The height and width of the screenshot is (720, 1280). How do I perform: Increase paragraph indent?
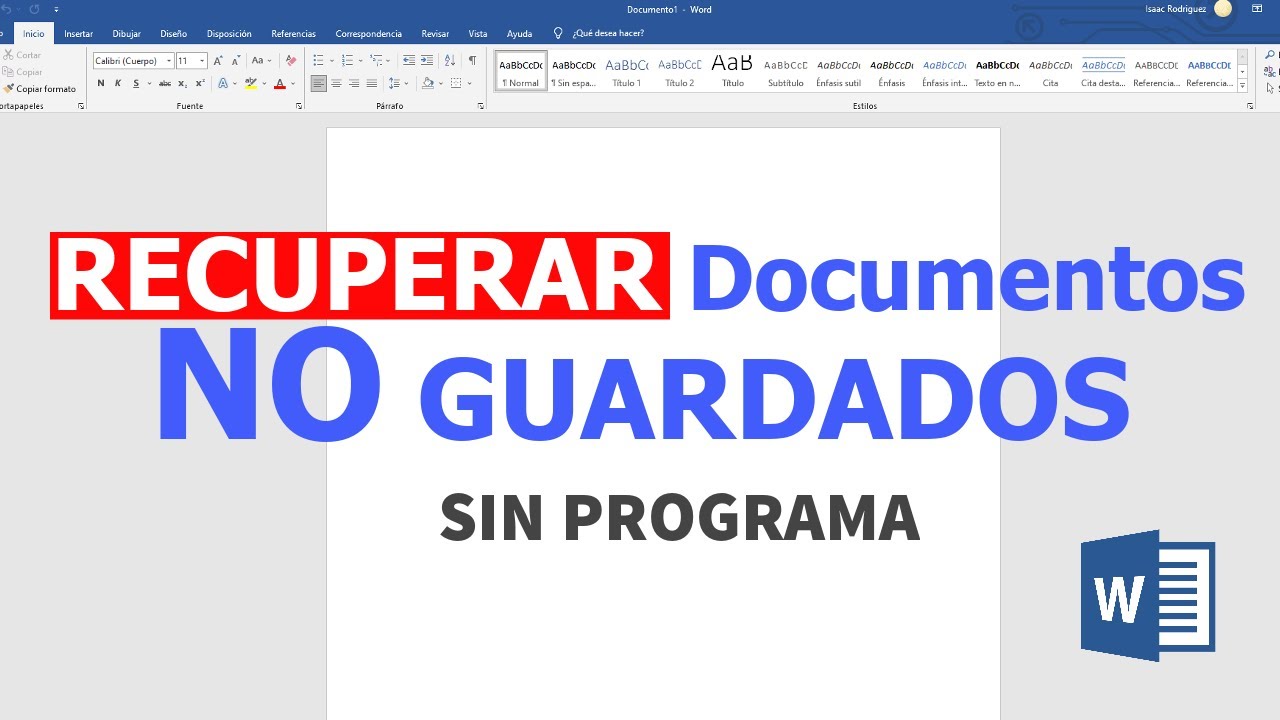pyautogui.click(x=425, y=61)
